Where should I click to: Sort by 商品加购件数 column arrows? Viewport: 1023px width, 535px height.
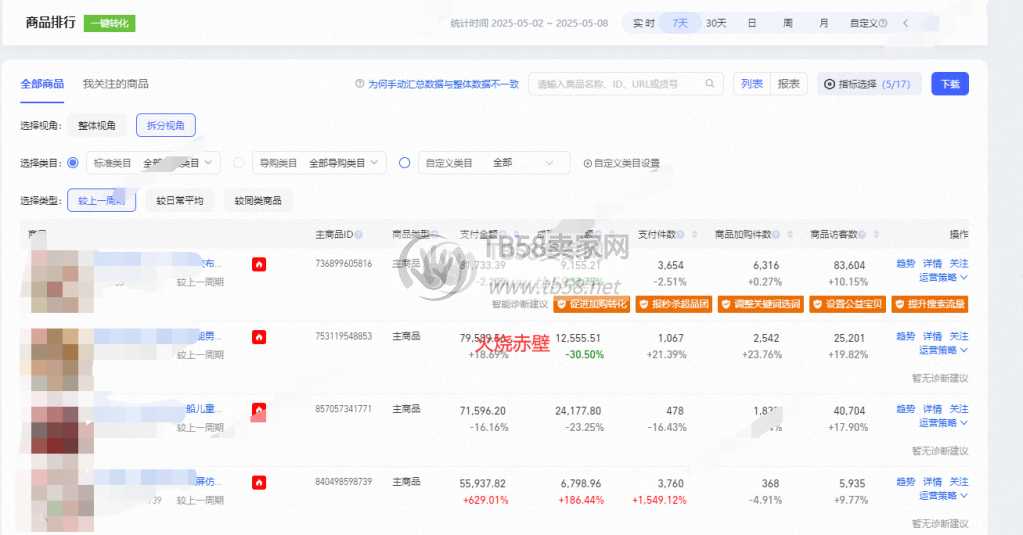(790, 234)
